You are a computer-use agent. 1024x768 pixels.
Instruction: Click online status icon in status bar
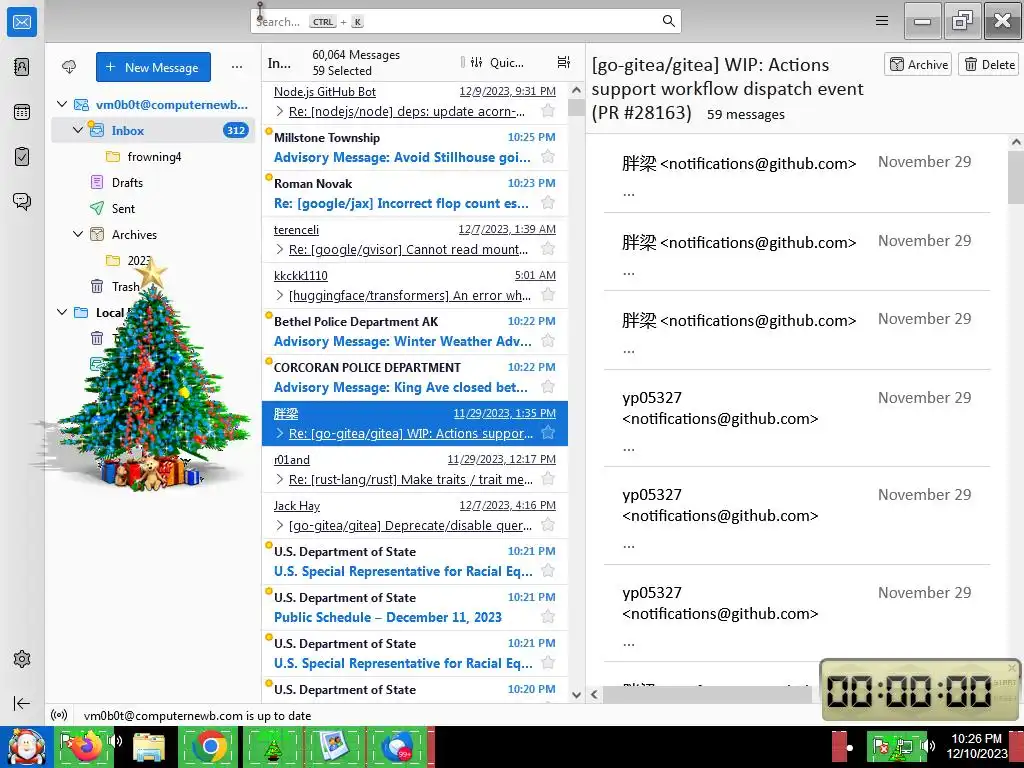(x=59, y=715)
